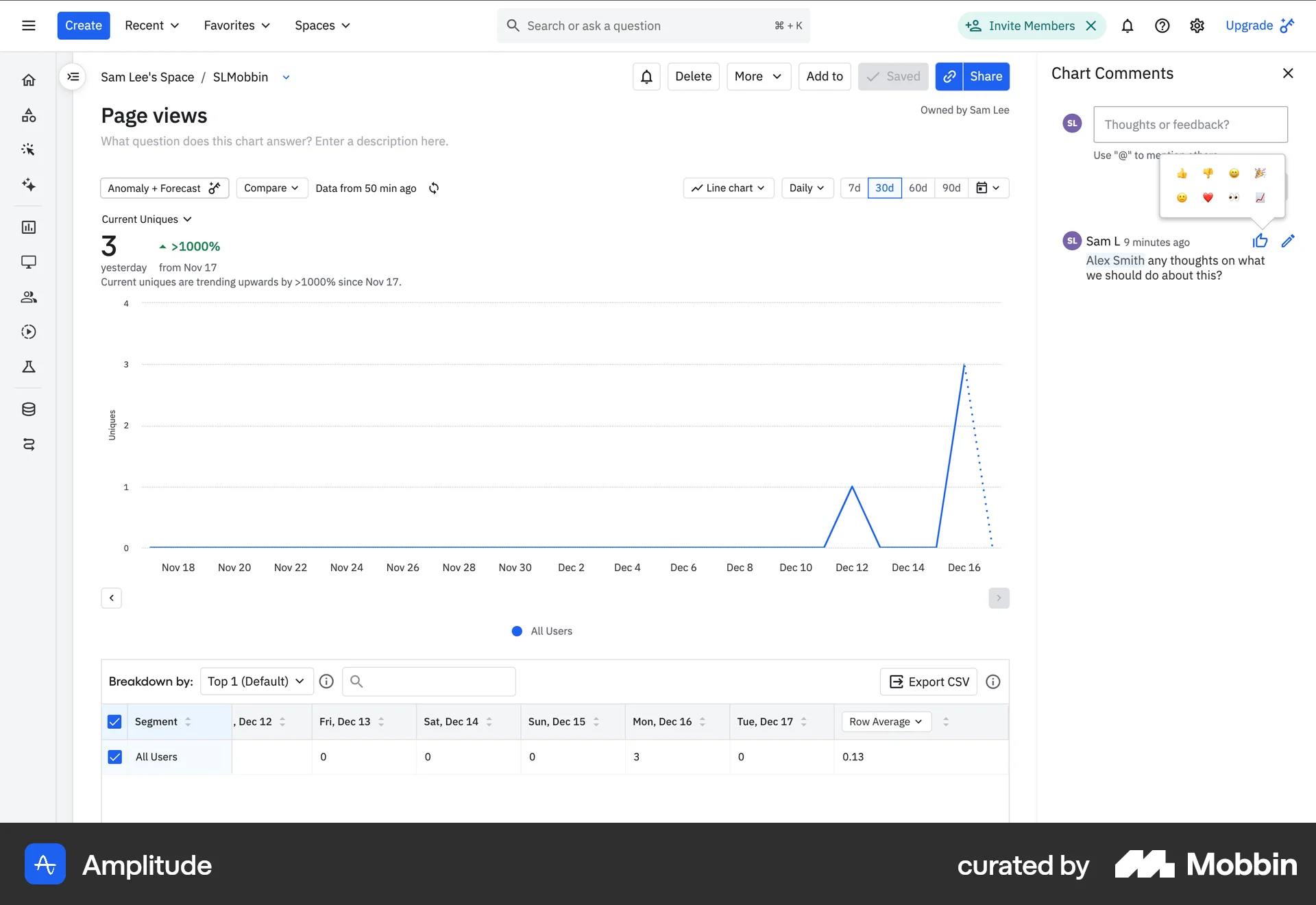Select the Session Replay play icon
This screenshot has height=905, width=1316.
coord(29,332)
